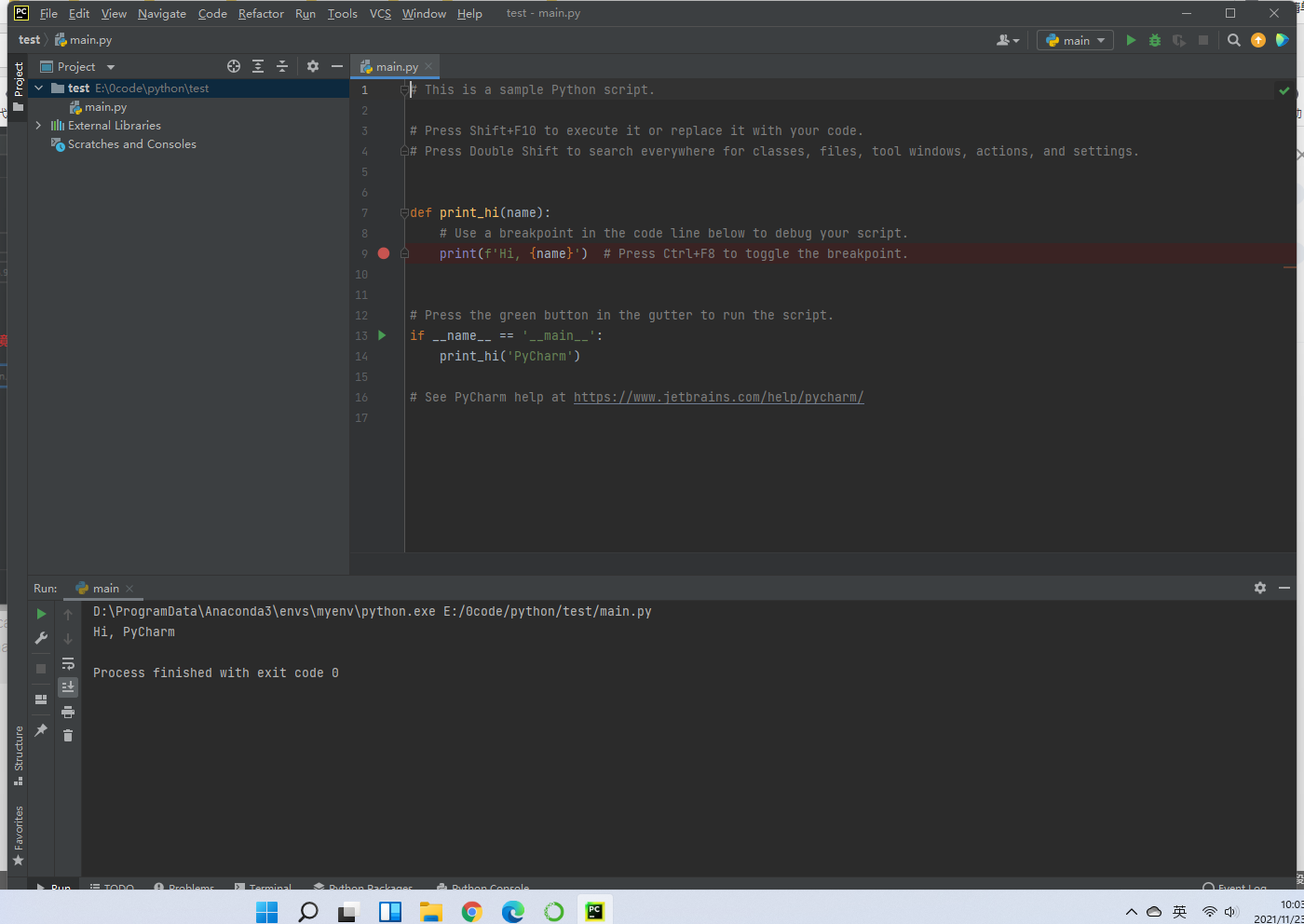The width and height of the screenshot is (1304, 924).
Task: Open the Refactor menu
Action: coord(261,14)
